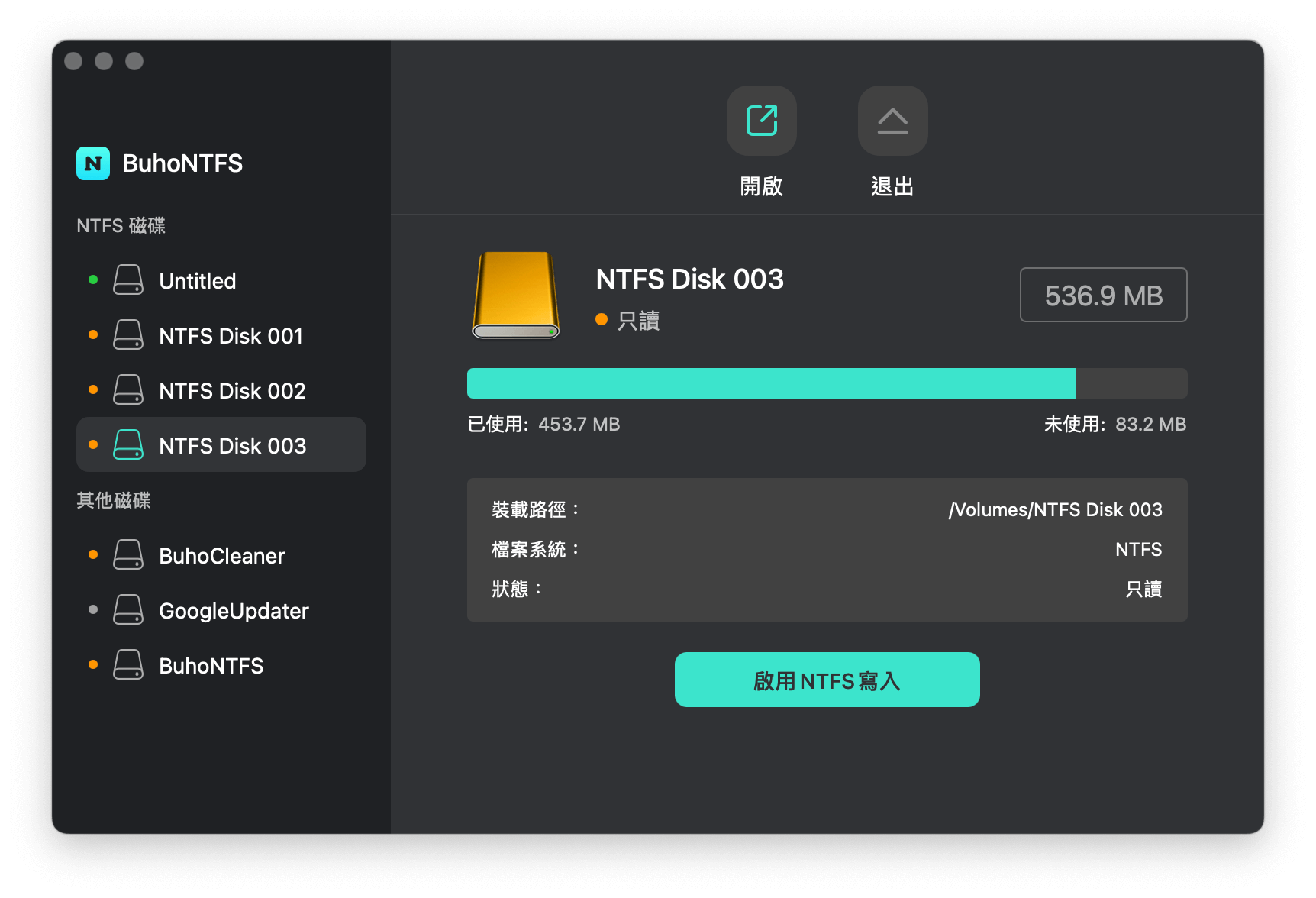Click the 退出 label under eject icon
The width and height of the screenshot is (1316, 898).
[x=892, y=186]
